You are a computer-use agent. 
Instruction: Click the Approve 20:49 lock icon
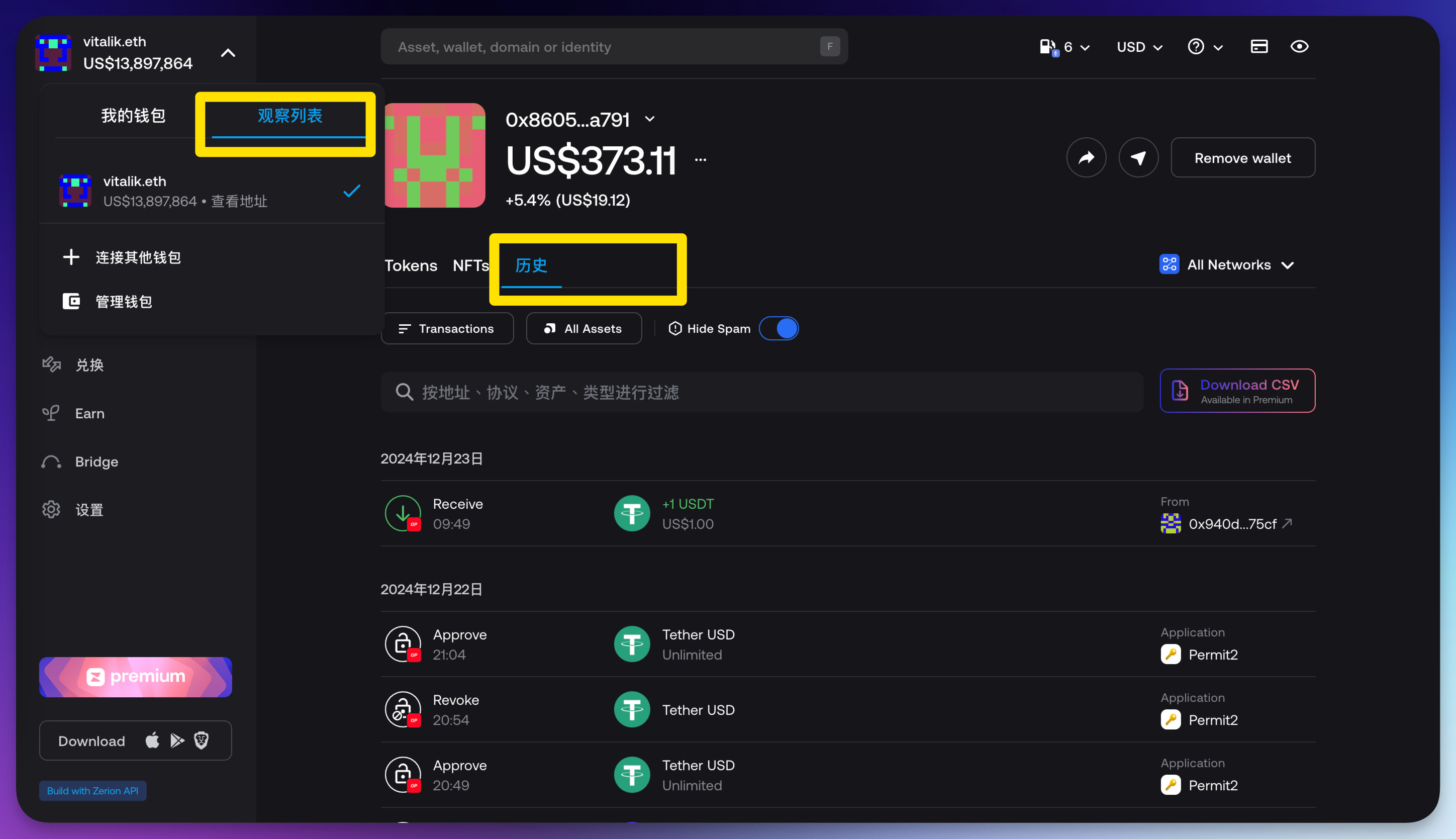click(403, 775)
